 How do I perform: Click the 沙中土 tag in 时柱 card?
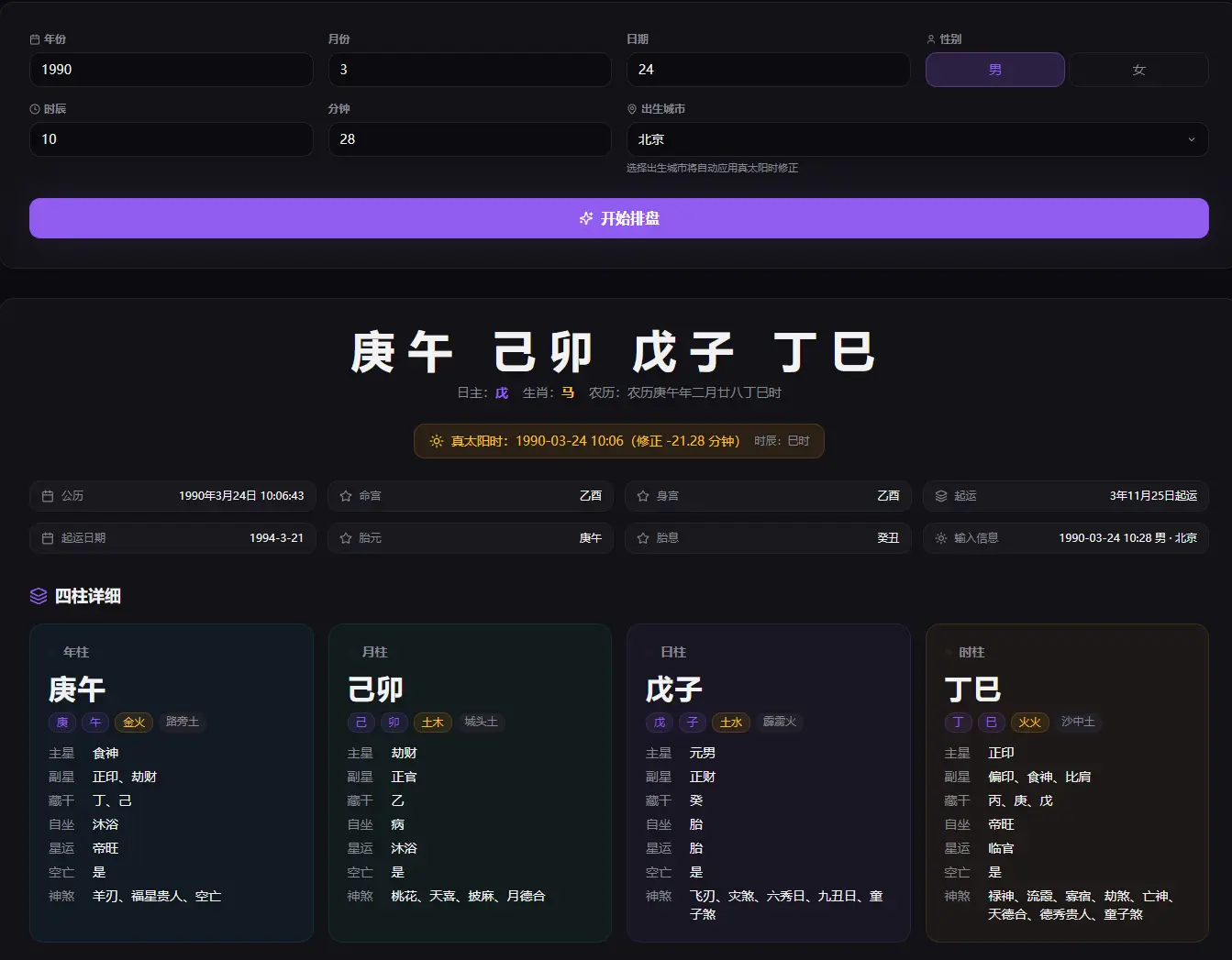click(x=1079, y=723)
